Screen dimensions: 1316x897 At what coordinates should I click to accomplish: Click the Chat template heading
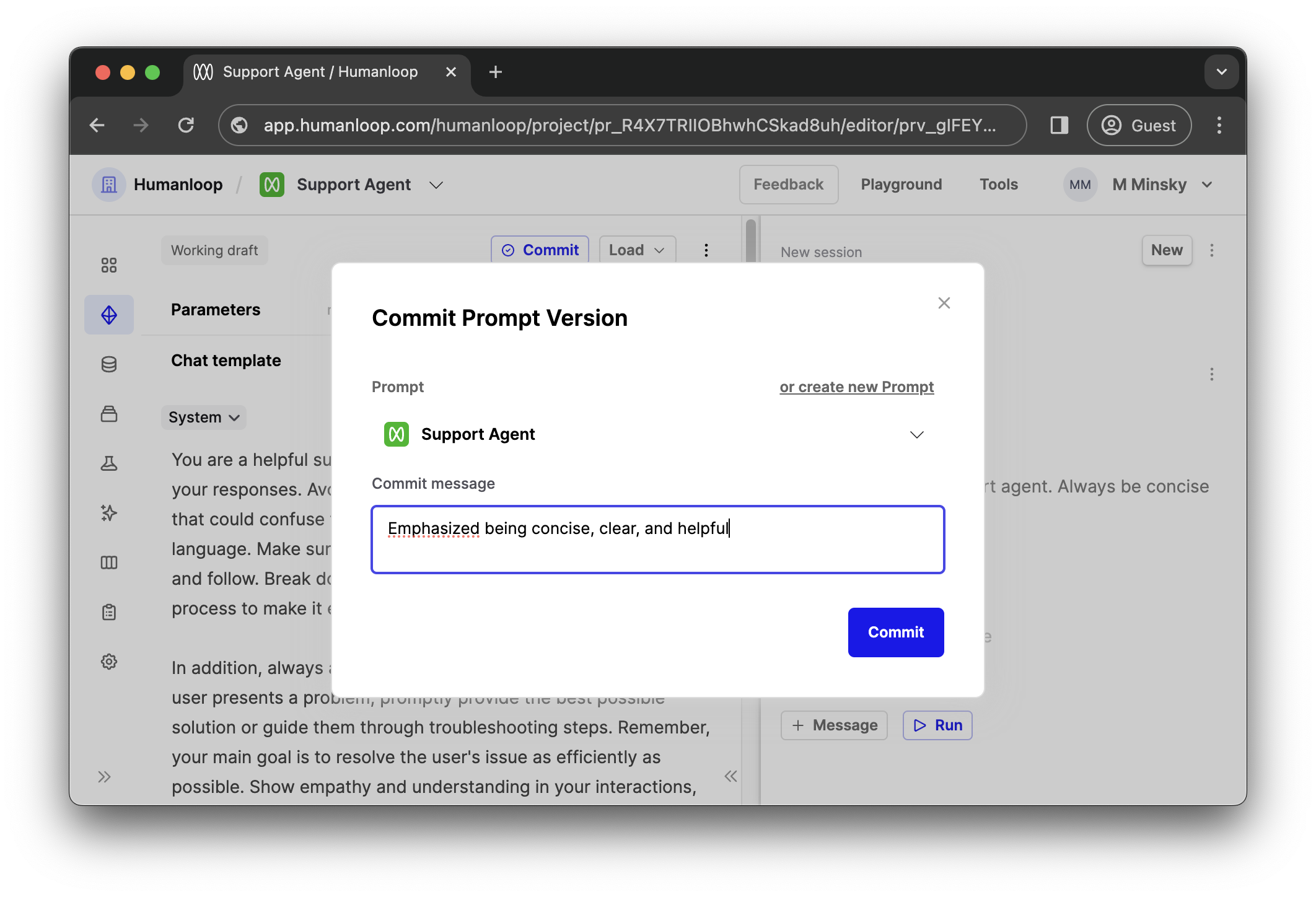point(226,361)
